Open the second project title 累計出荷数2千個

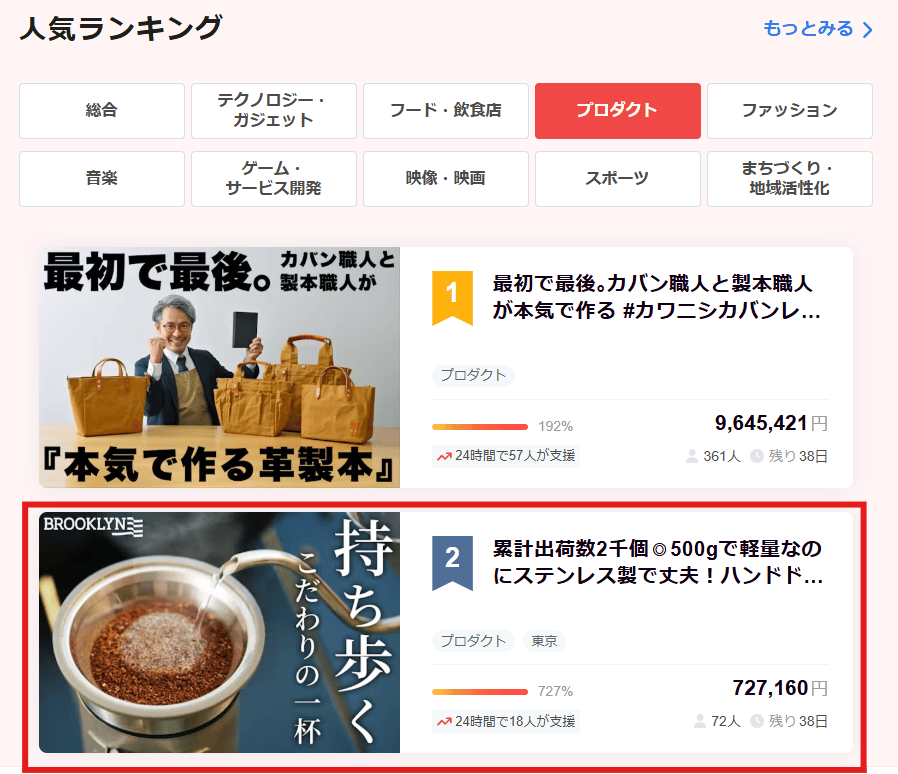[657, 563]
